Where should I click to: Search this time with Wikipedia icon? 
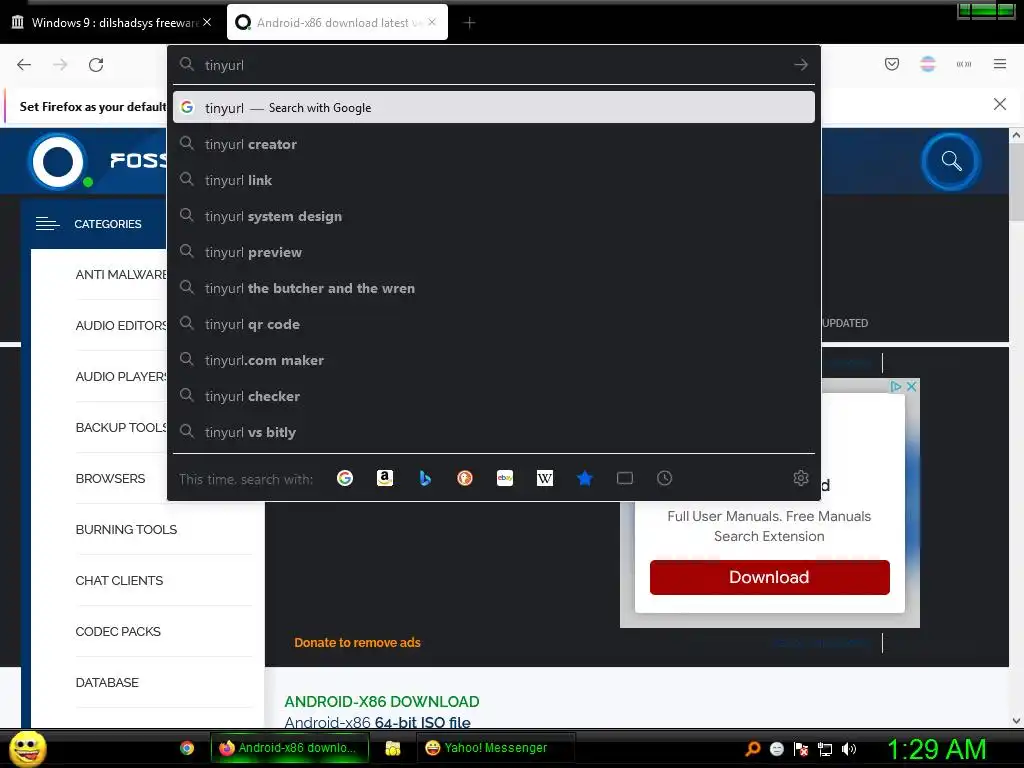[545, 478]
